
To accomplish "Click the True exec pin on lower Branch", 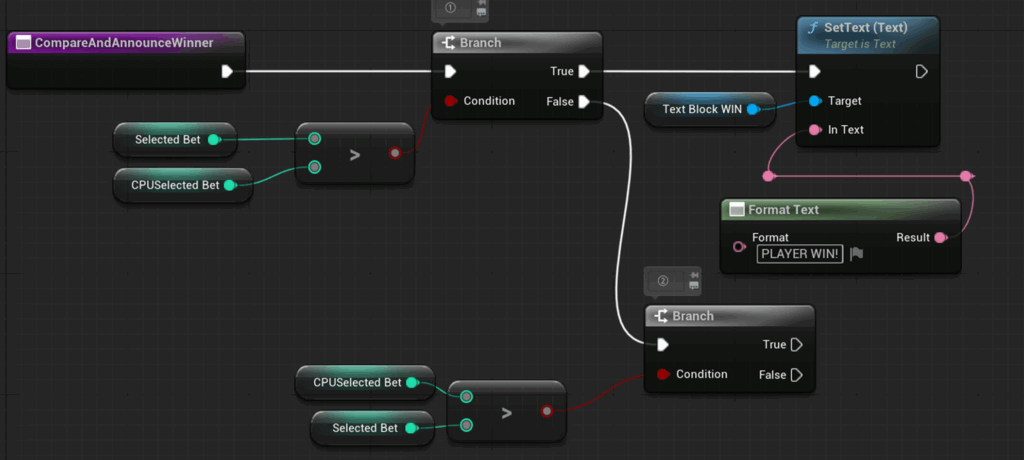I will 796,345.
